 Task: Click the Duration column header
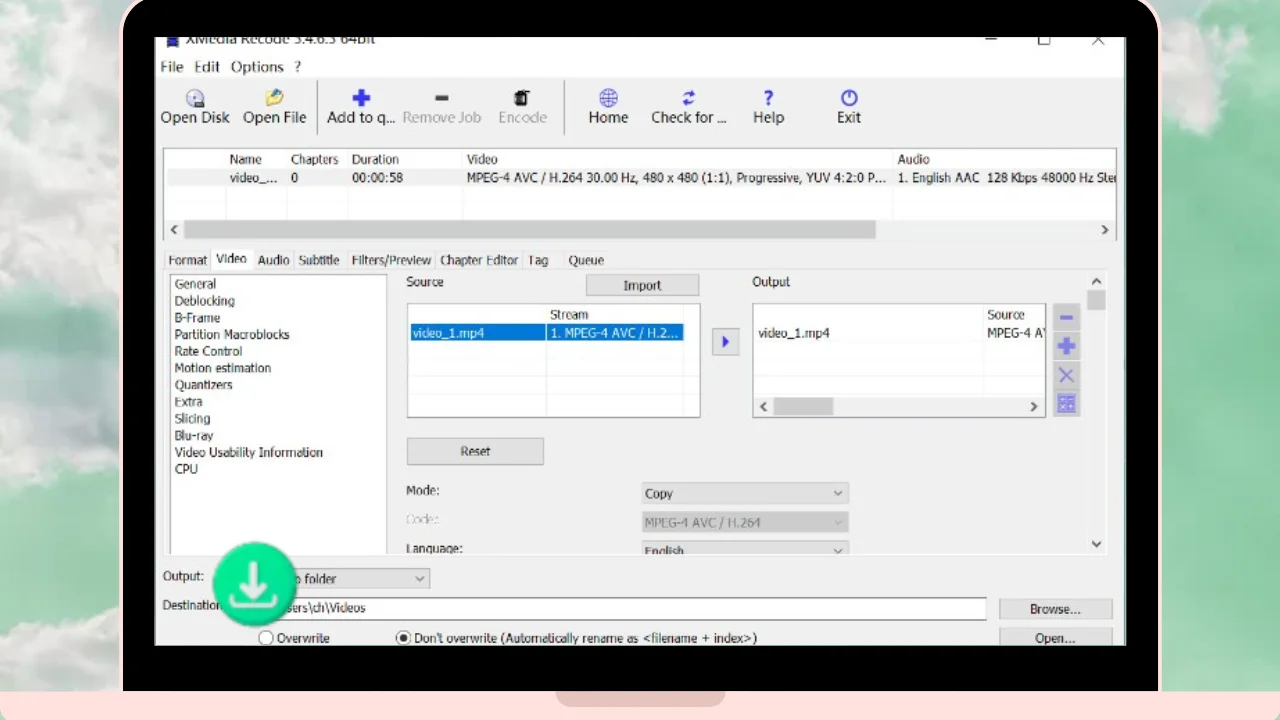pyautogui.click(x=375, y=159)
